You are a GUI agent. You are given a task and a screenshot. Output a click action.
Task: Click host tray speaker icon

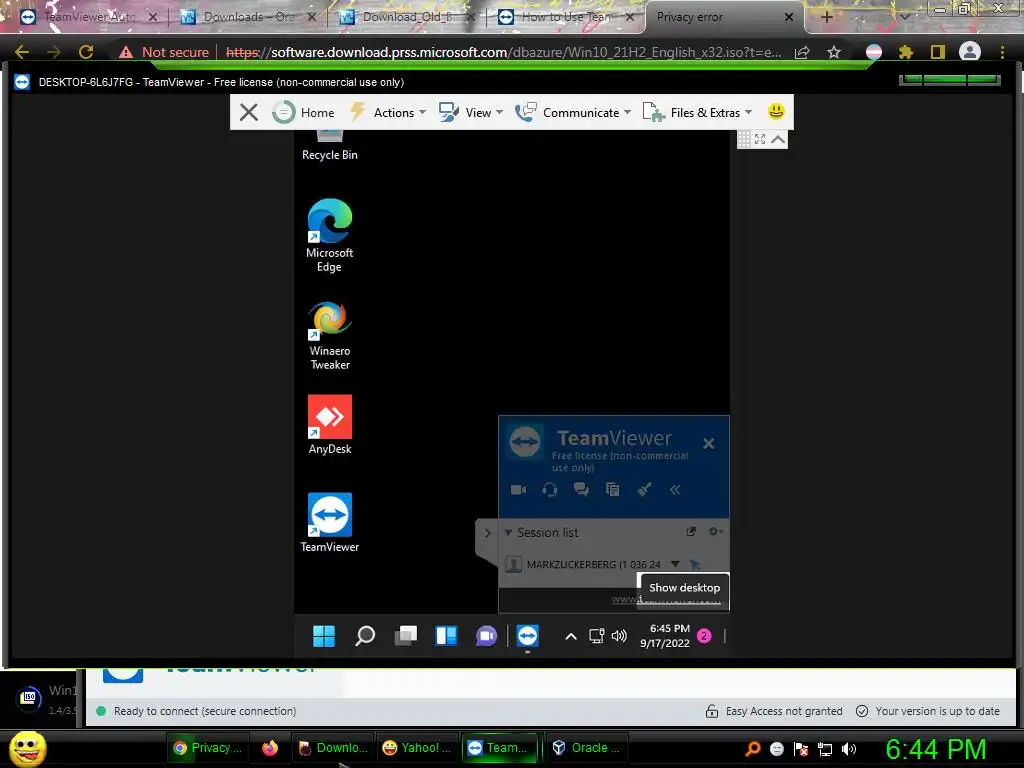click(849, 749)
